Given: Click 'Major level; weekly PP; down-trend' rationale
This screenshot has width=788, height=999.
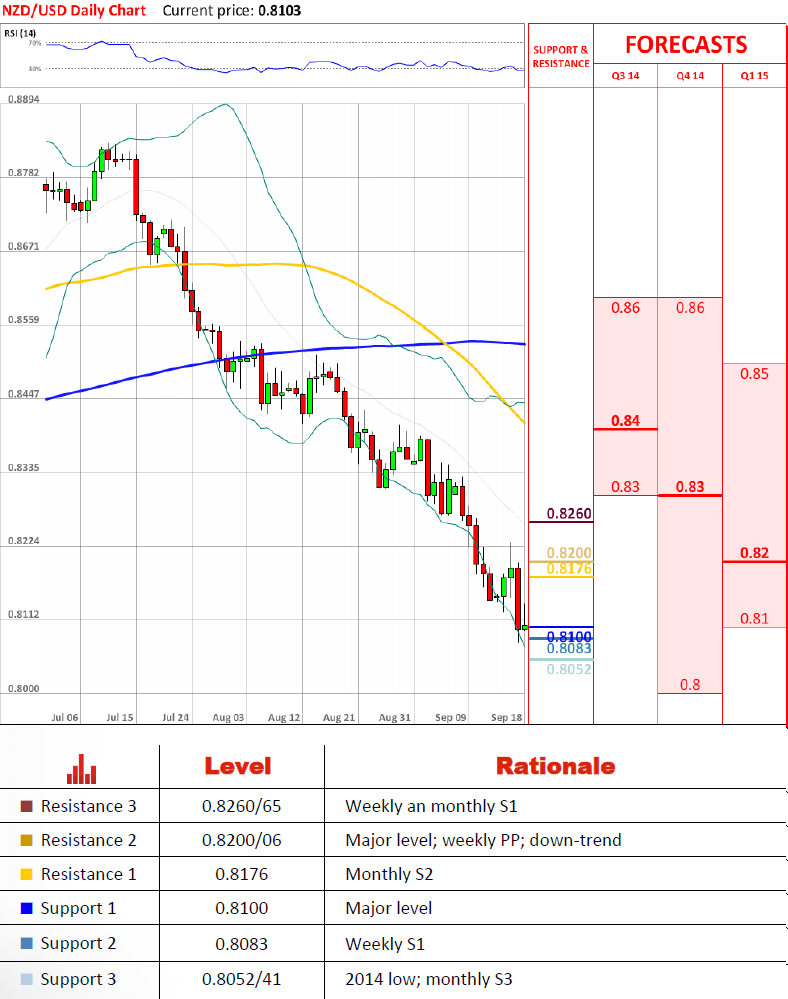Looking at the screenshot, I should click(484, 840).
